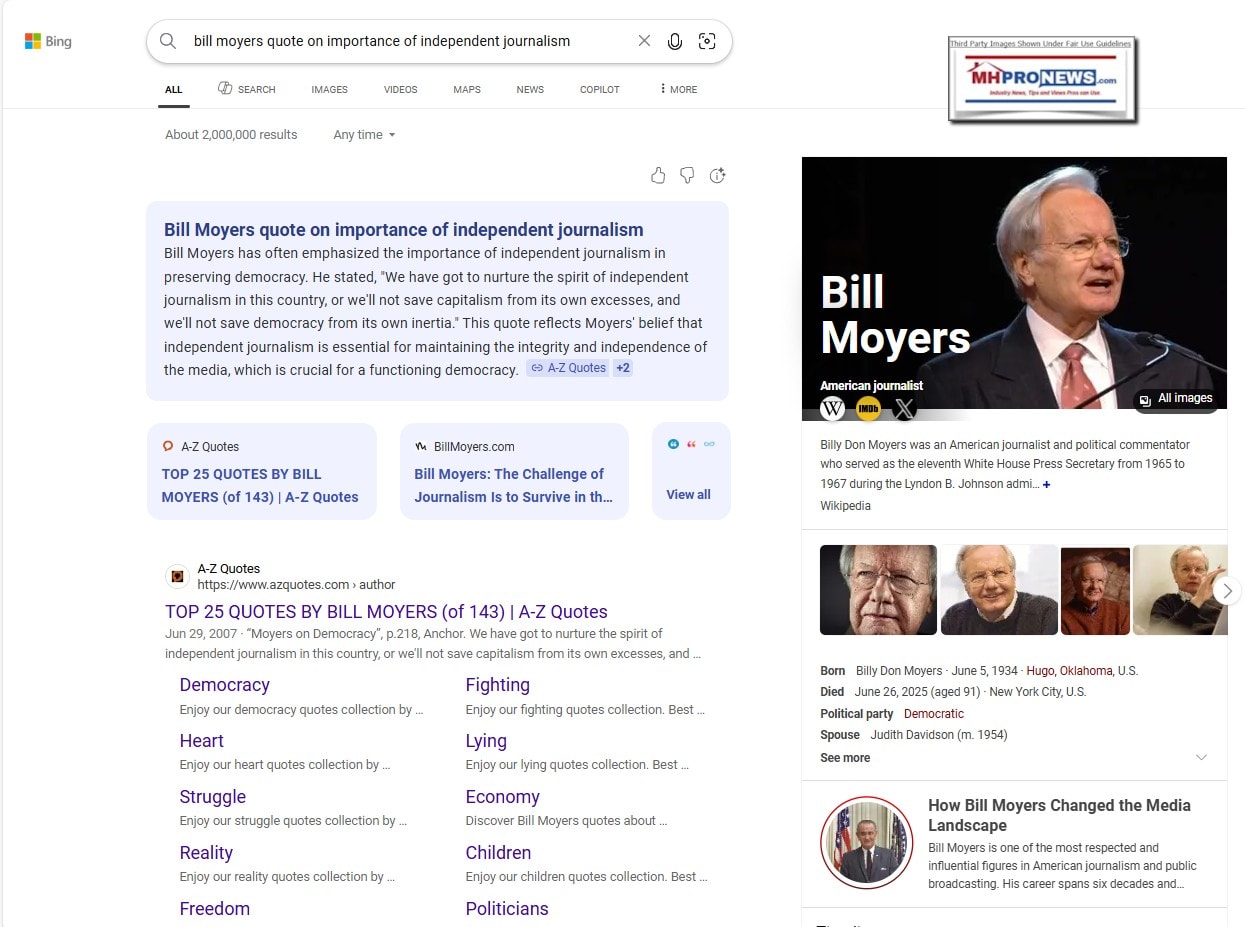Open All images for Bill Moyers
This screenshot has height=927, width=1245.
1175,399
